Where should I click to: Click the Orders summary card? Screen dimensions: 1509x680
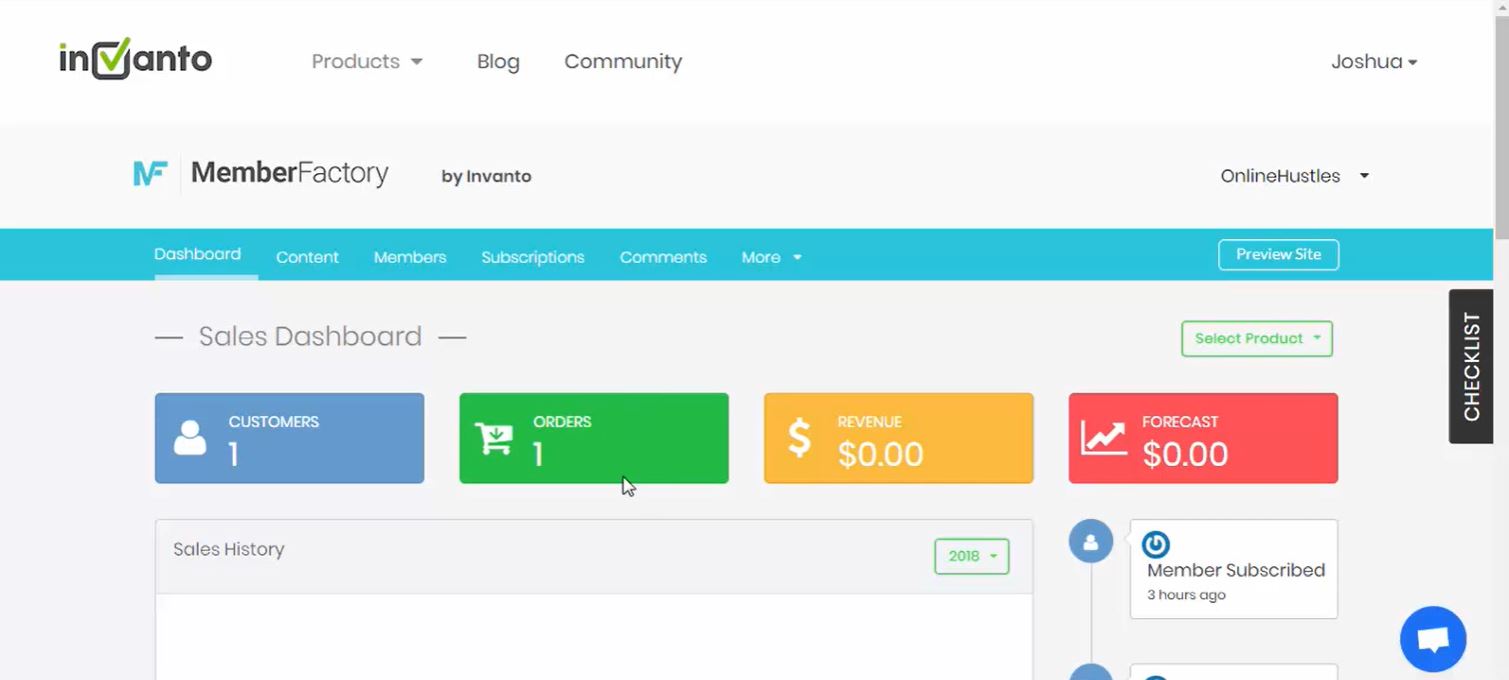pos(594,438)
